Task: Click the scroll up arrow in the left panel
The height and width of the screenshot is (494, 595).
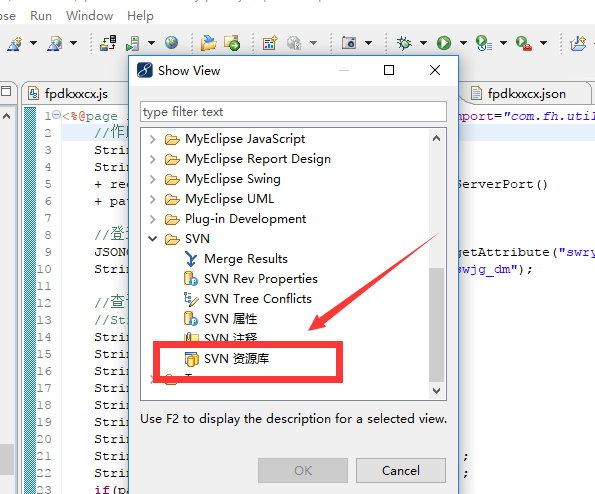Action: click(x=6, y=116)
